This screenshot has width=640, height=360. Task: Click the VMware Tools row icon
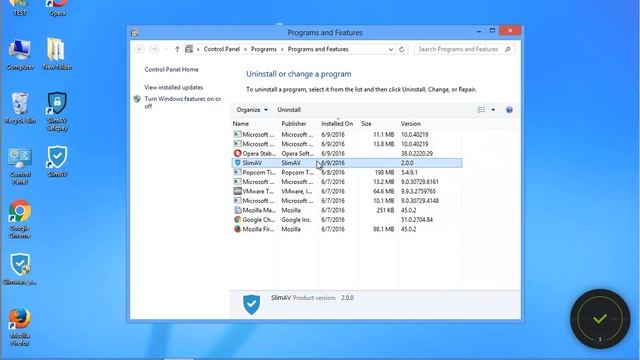click(x=238, y=191)
